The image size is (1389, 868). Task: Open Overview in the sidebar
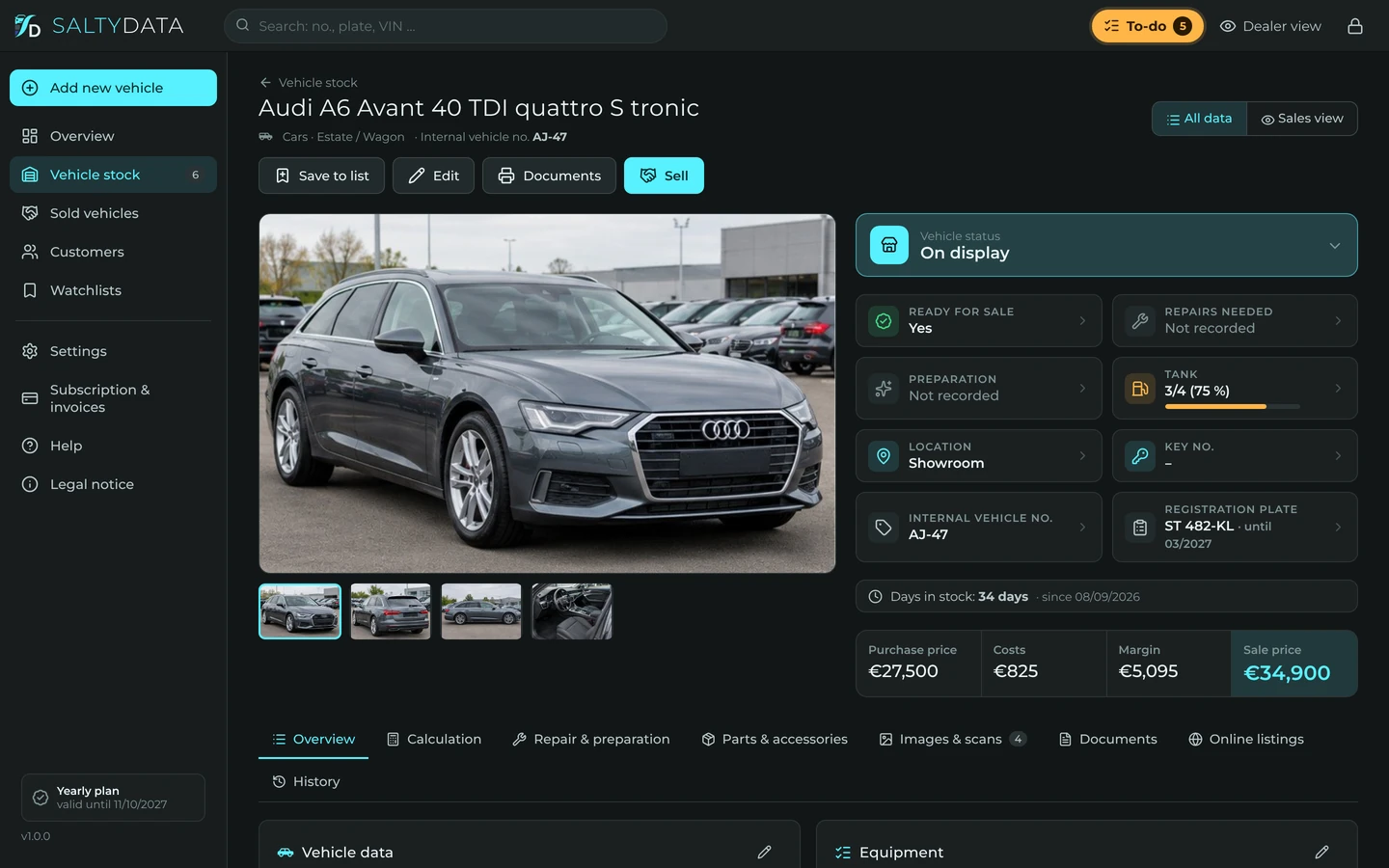[113, 136]
